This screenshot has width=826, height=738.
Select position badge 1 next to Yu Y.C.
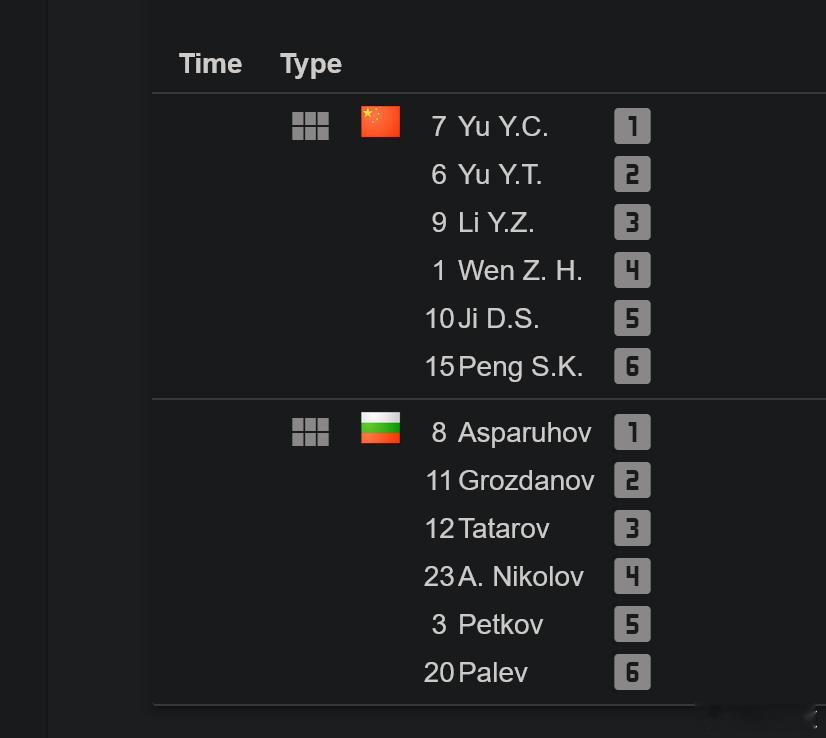coord(632,126)
